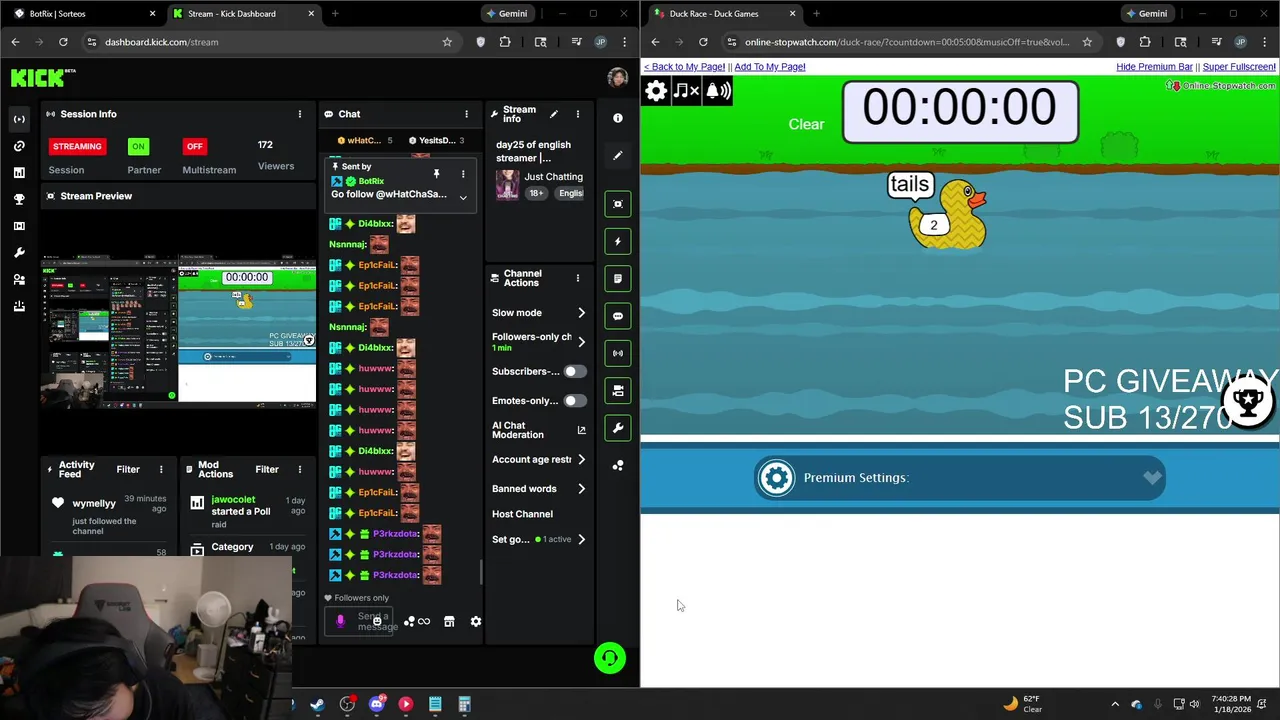This screenshot has width=1280, height=720.
Task: Open Chat panel options menu
Action: (466, 114)
